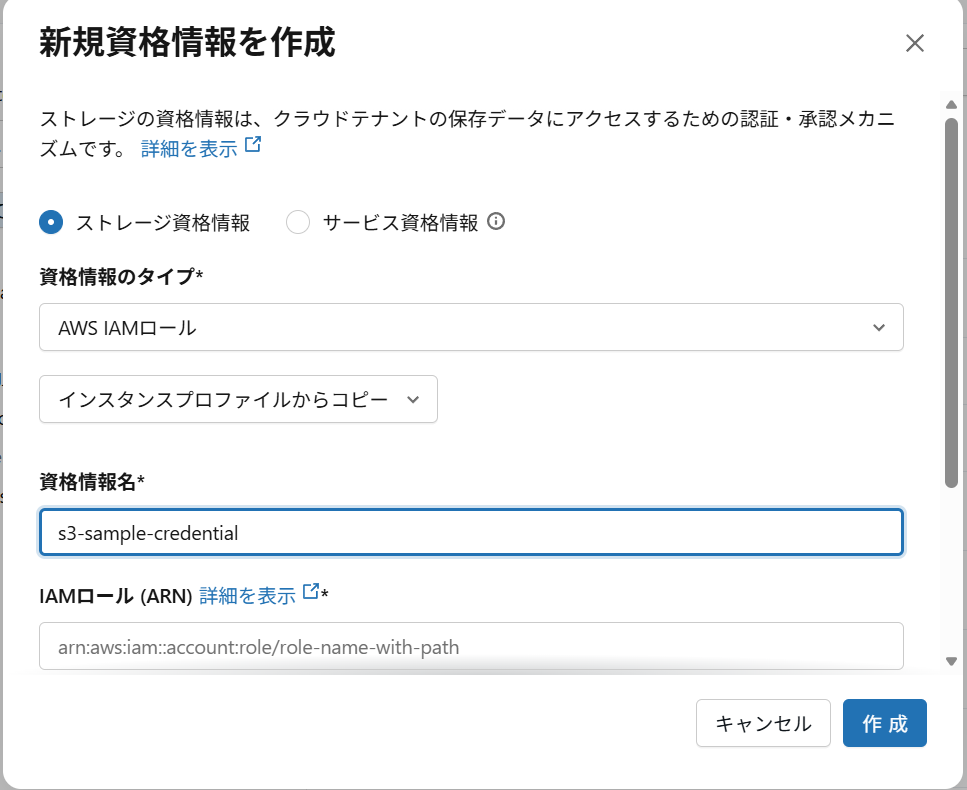This screenshot has height=790, width=967.
Task: Click chevron icon in AWS IAMロール field
Action: tap(879, 327)
